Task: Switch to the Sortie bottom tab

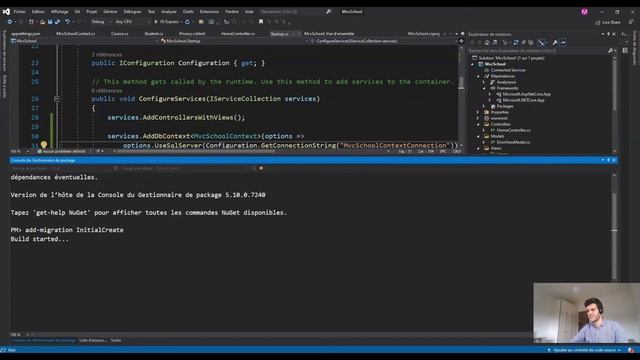Action: pyautogui.click(x=116, y=340)
